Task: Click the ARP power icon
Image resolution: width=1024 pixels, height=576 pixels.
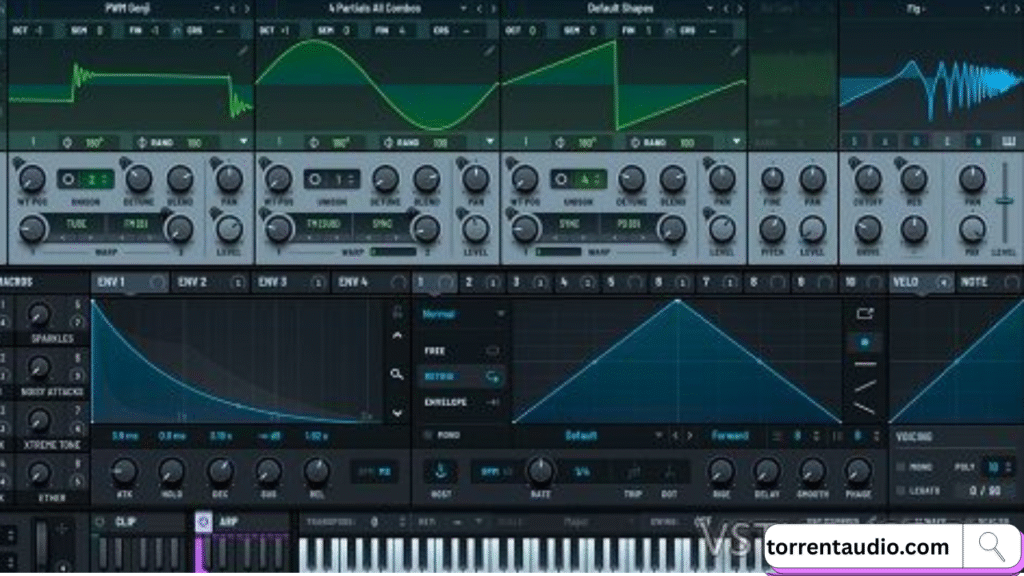Action: pyautogui.click(x=203, y=521)
